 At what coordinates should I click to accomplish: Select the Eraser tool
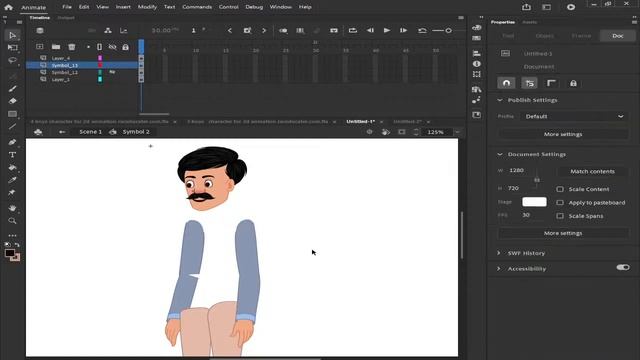[12, 101]
